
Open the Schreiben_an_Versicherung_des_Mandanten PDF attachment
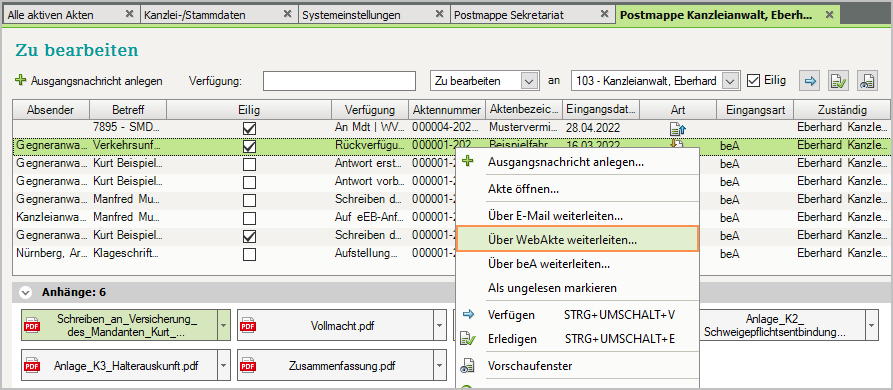(x=120, y=325)
